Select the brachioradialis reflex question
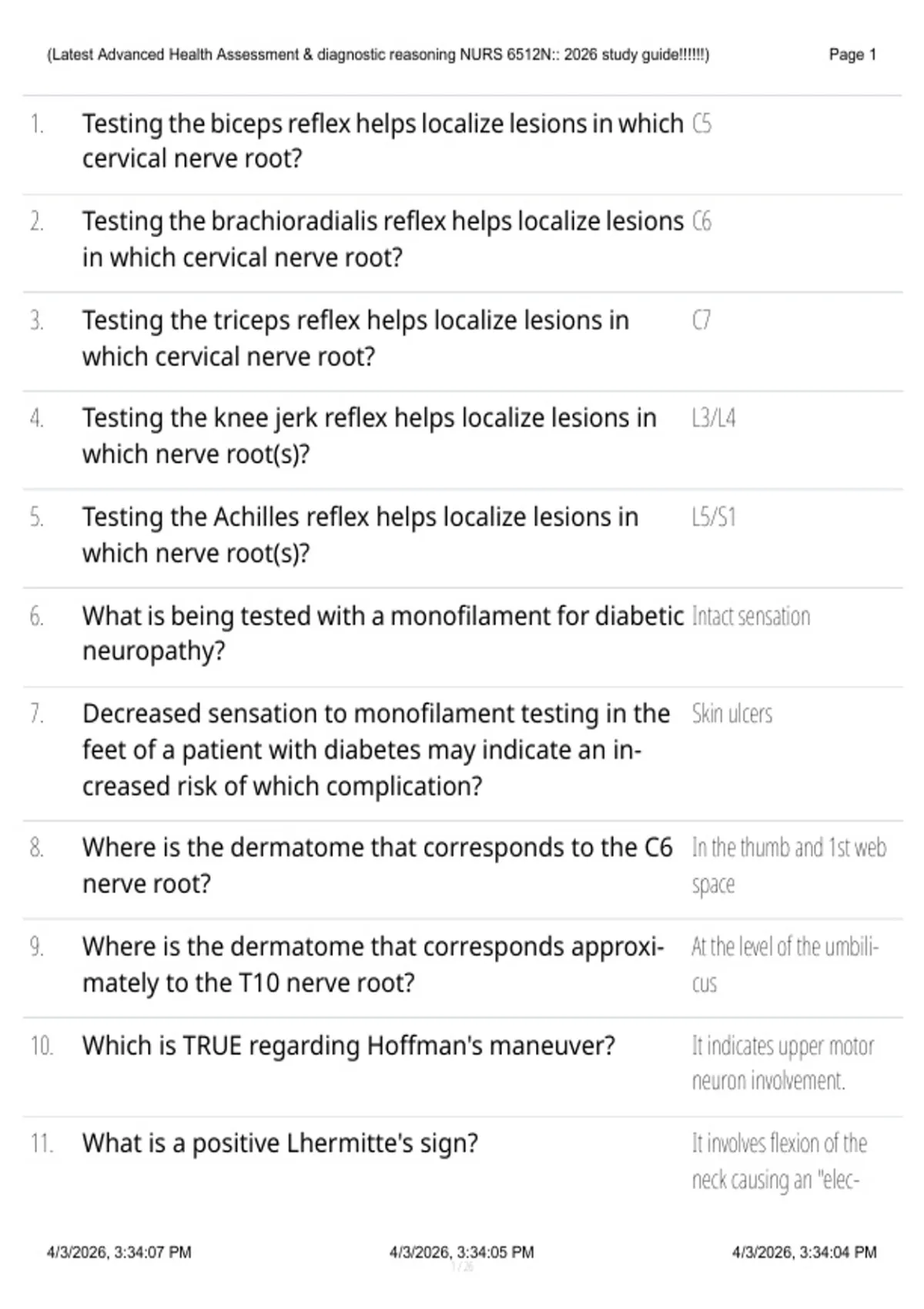Viewport: 924px width, 1309px height. pyautogui.click(x=383, y=239)
